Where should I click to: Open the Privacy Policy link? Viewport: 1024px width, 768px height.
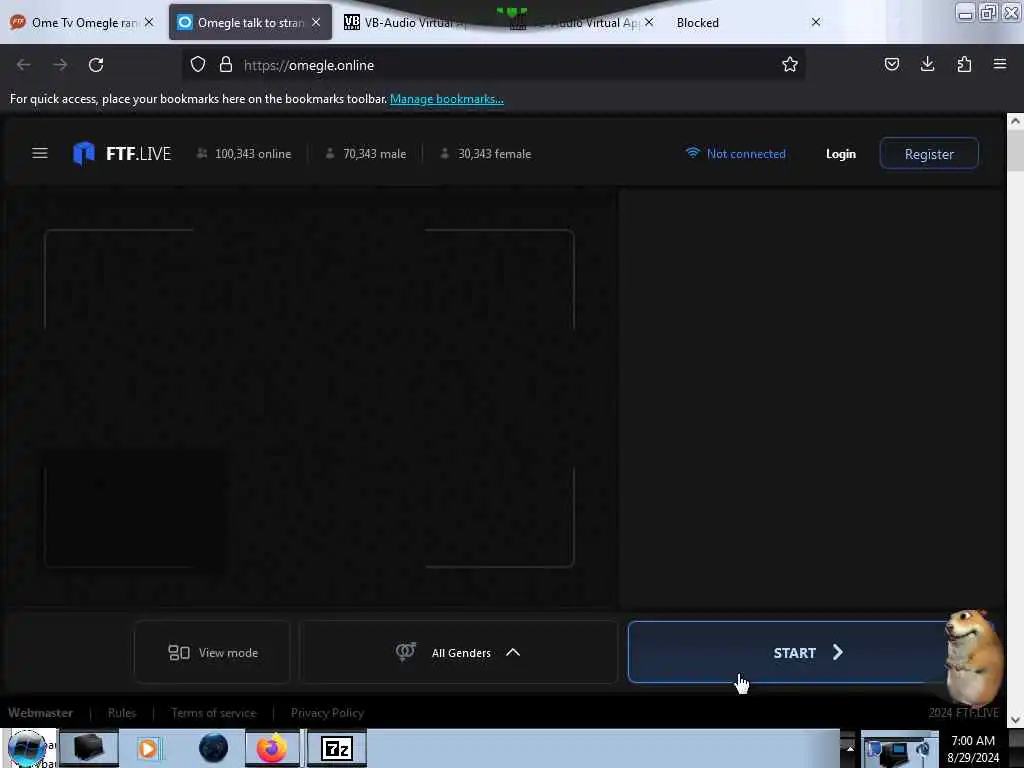click(x=327, y=713)
